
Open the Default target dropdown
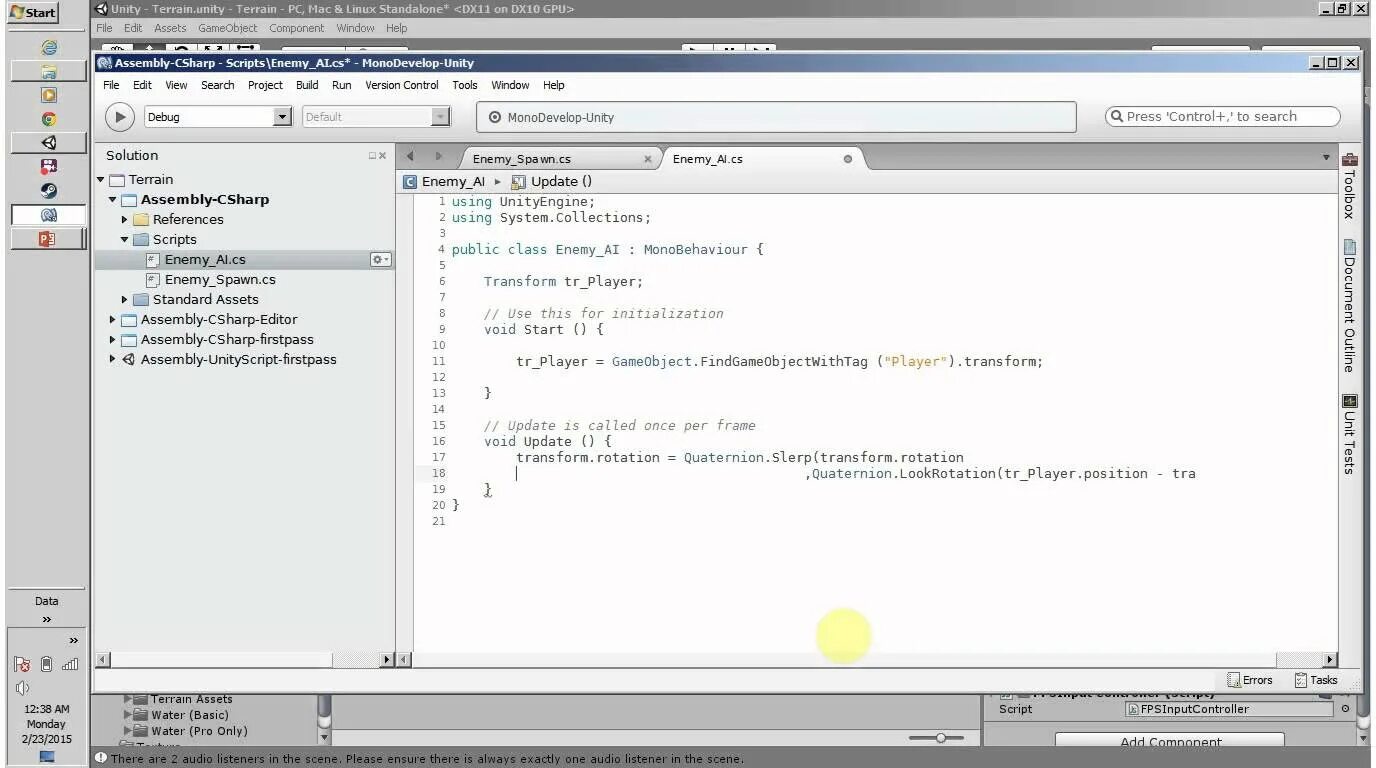tap(376, 117)
